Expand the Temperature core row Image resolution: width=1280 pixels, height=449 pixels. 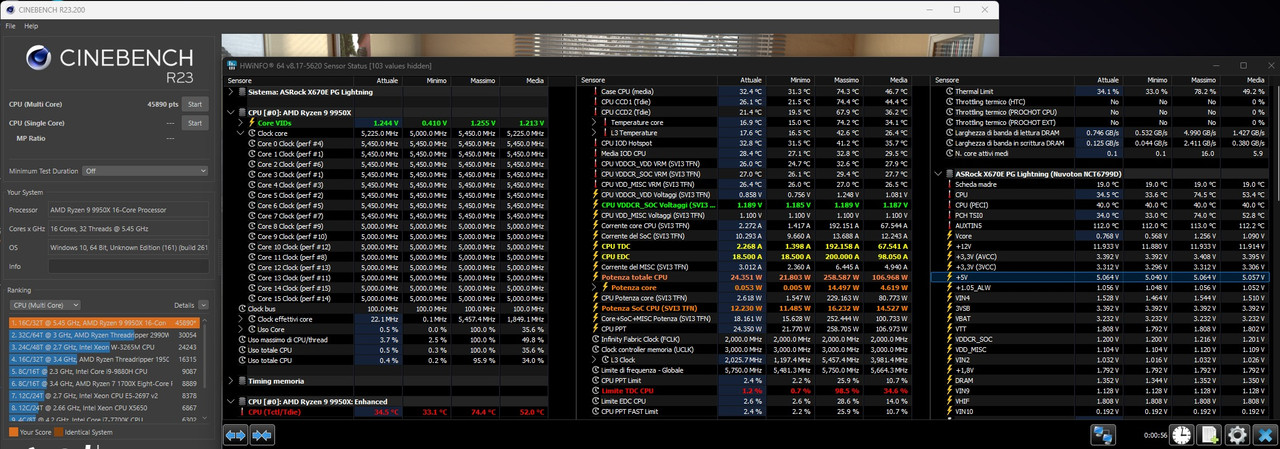(x=594, y=122)
